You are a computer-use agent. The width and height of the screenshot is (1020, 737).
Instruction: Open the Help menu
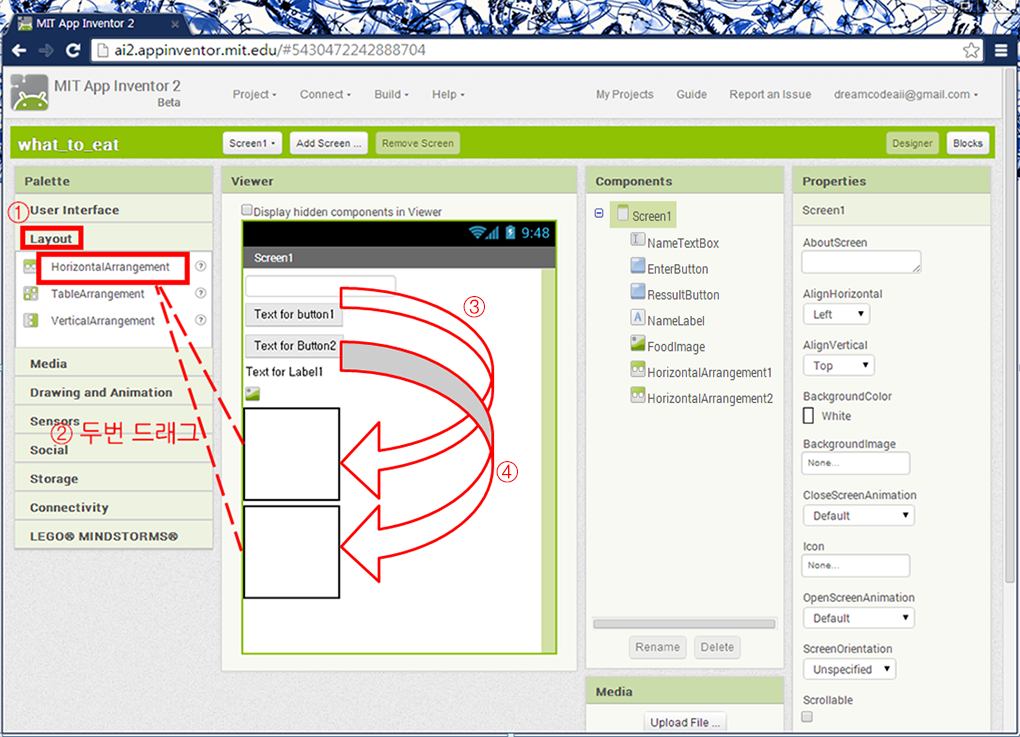[448, 94]
